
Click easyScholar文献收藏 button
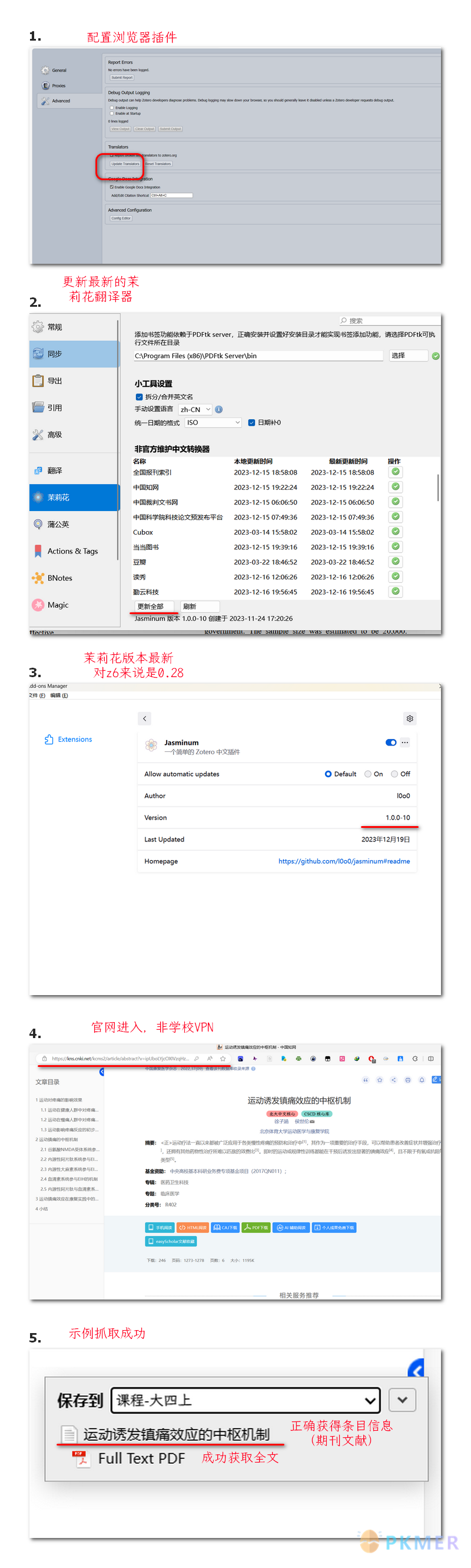pos(171,1241)
